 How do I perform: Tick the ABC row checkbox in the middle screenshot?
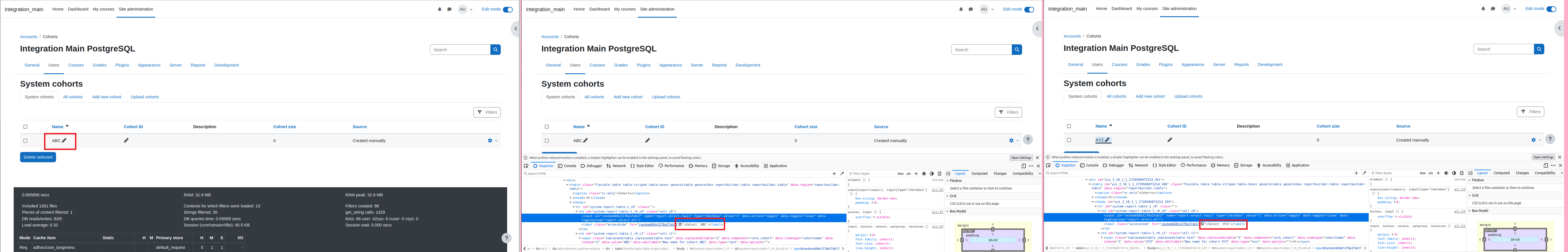(547, 140)
